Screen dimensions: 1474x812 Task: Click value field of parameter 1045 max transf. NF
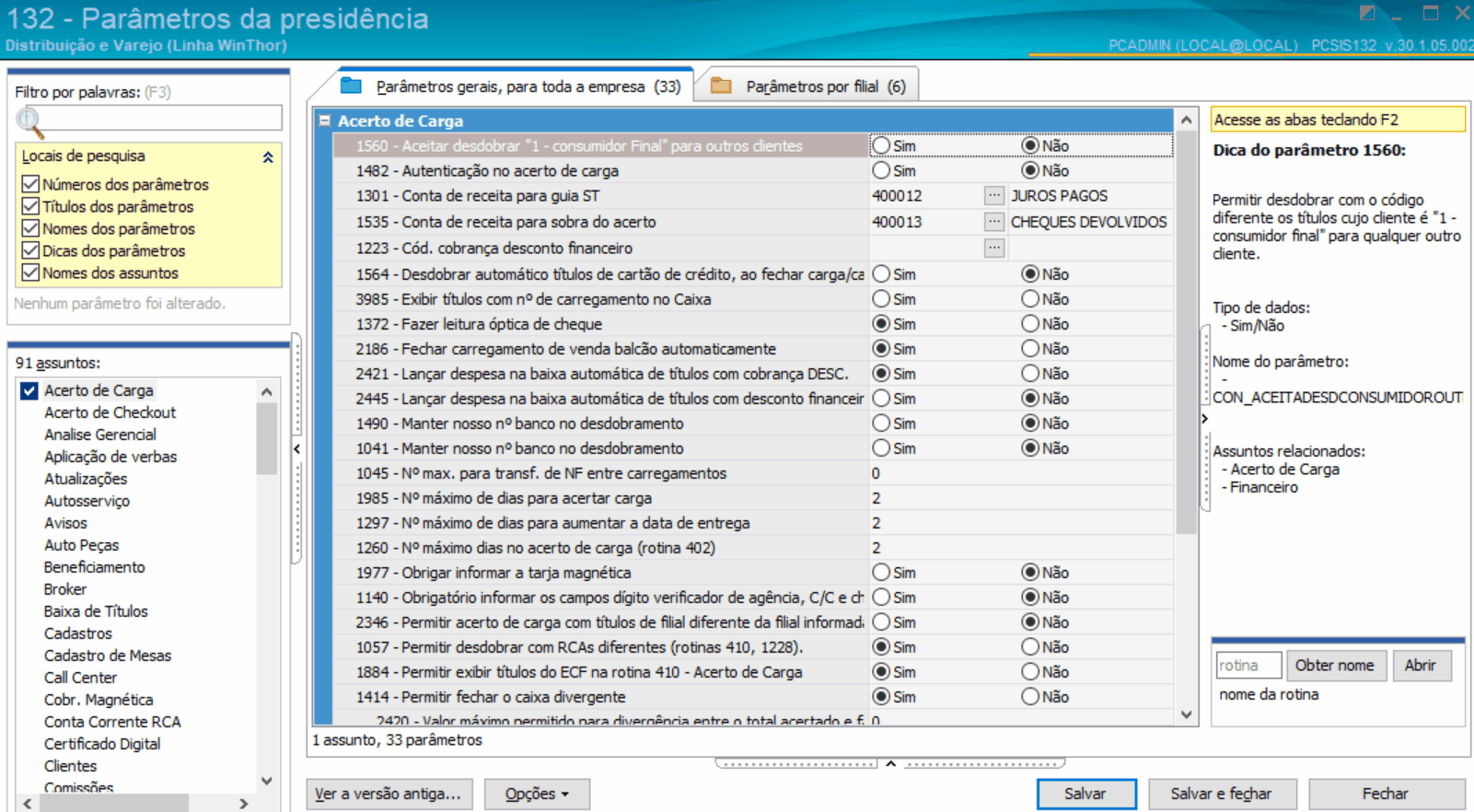pos(1020,473)
